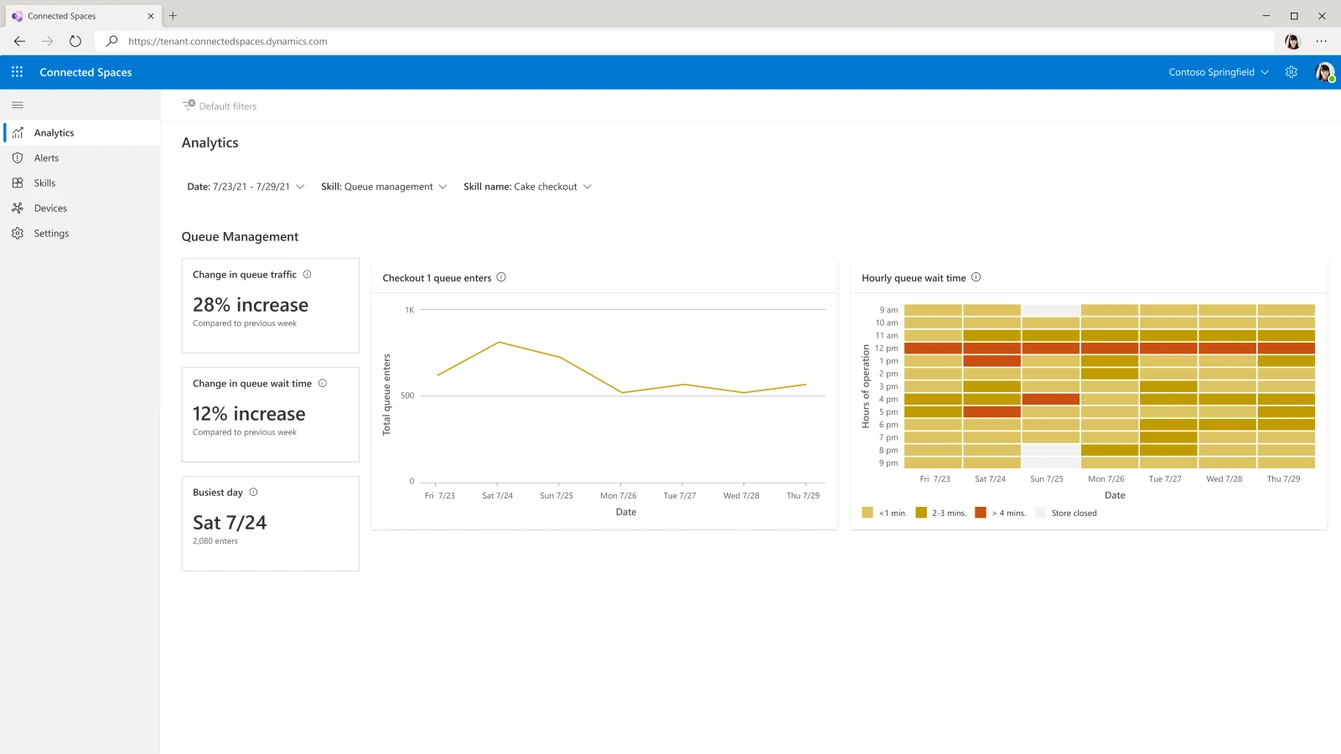Open settings gear in blue header
Viewport: 1341px width, 754px height.
[1291, 72]
